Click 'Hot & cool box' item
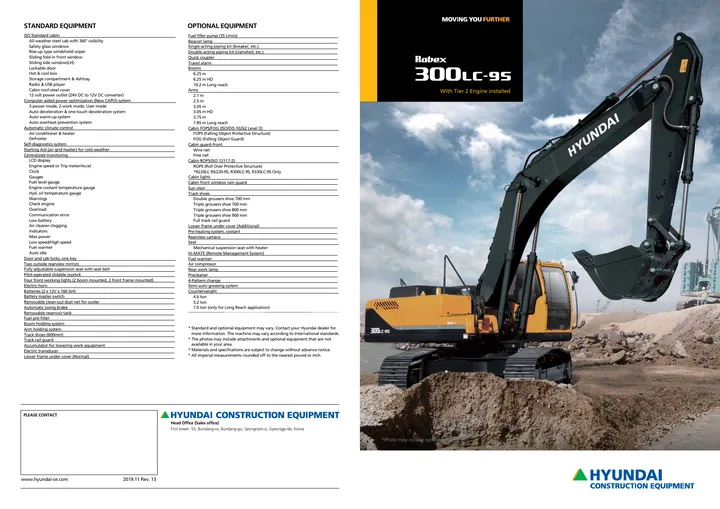 point(43,74)
